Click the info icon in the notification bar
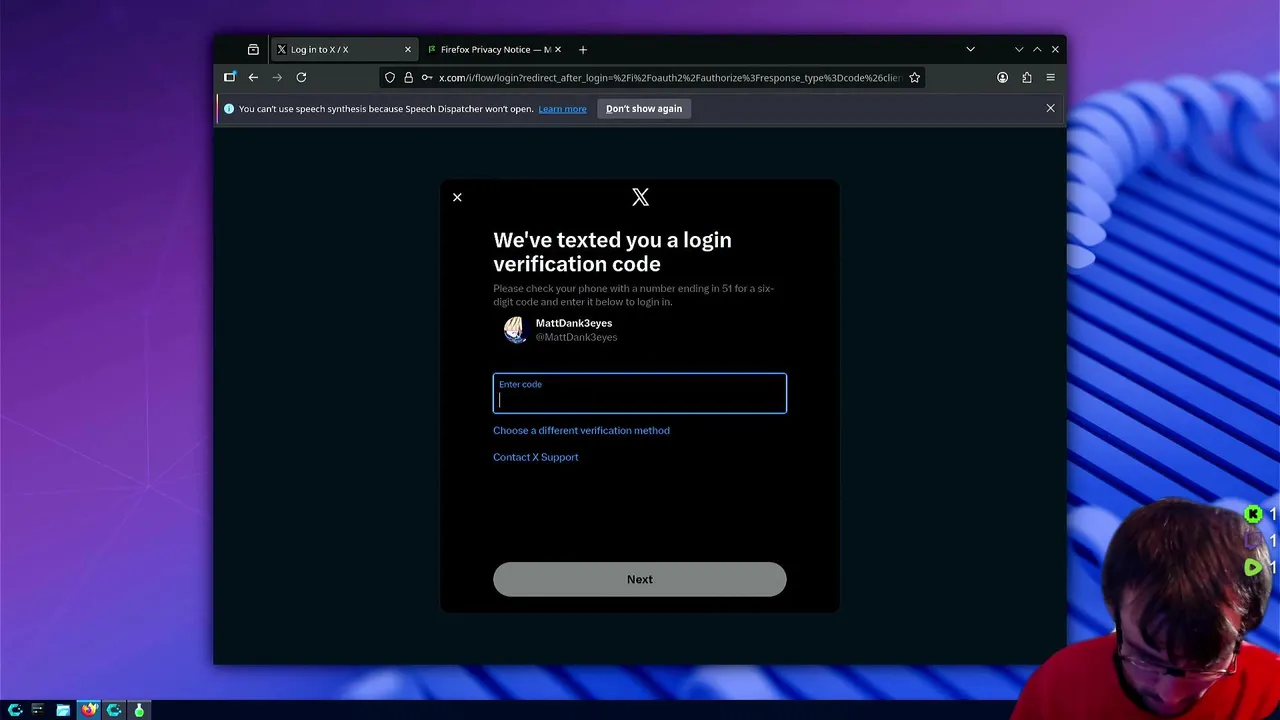 click(x=229, y=109)
